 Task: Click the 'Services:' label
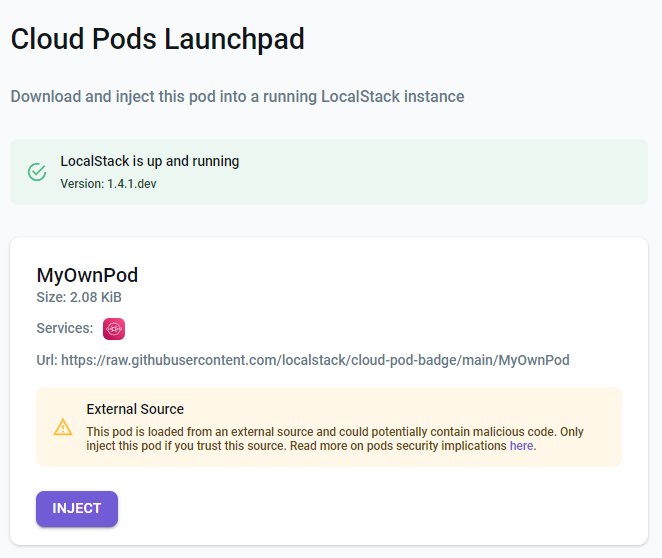tap(65, 328)
